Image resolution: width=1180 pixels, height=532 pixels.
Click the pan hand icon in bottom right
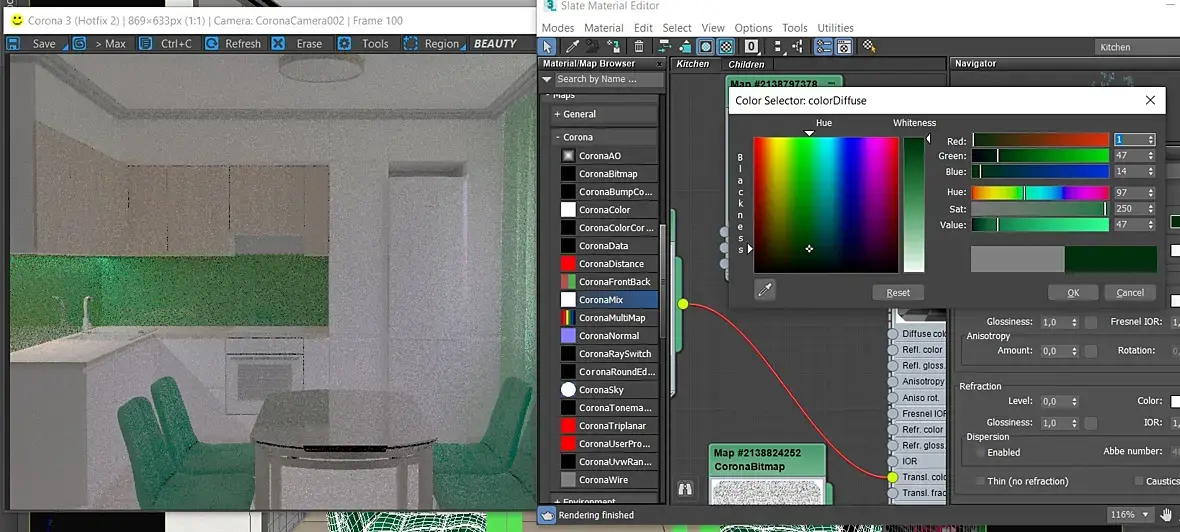coord(1167,515)
